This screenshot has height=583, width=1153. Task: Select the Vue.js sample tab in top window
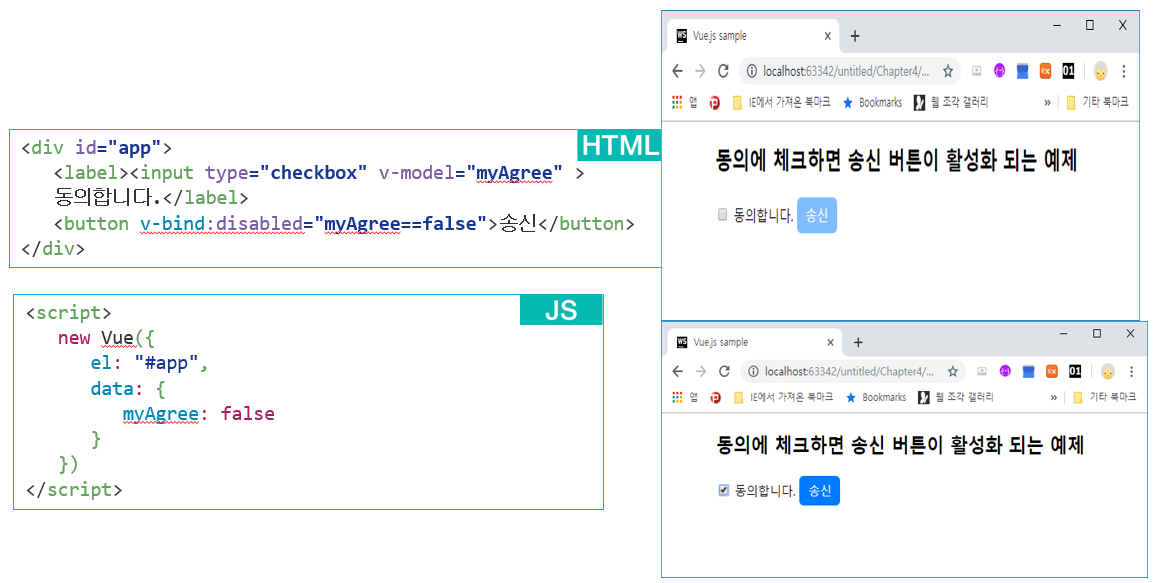pos(753,36)
